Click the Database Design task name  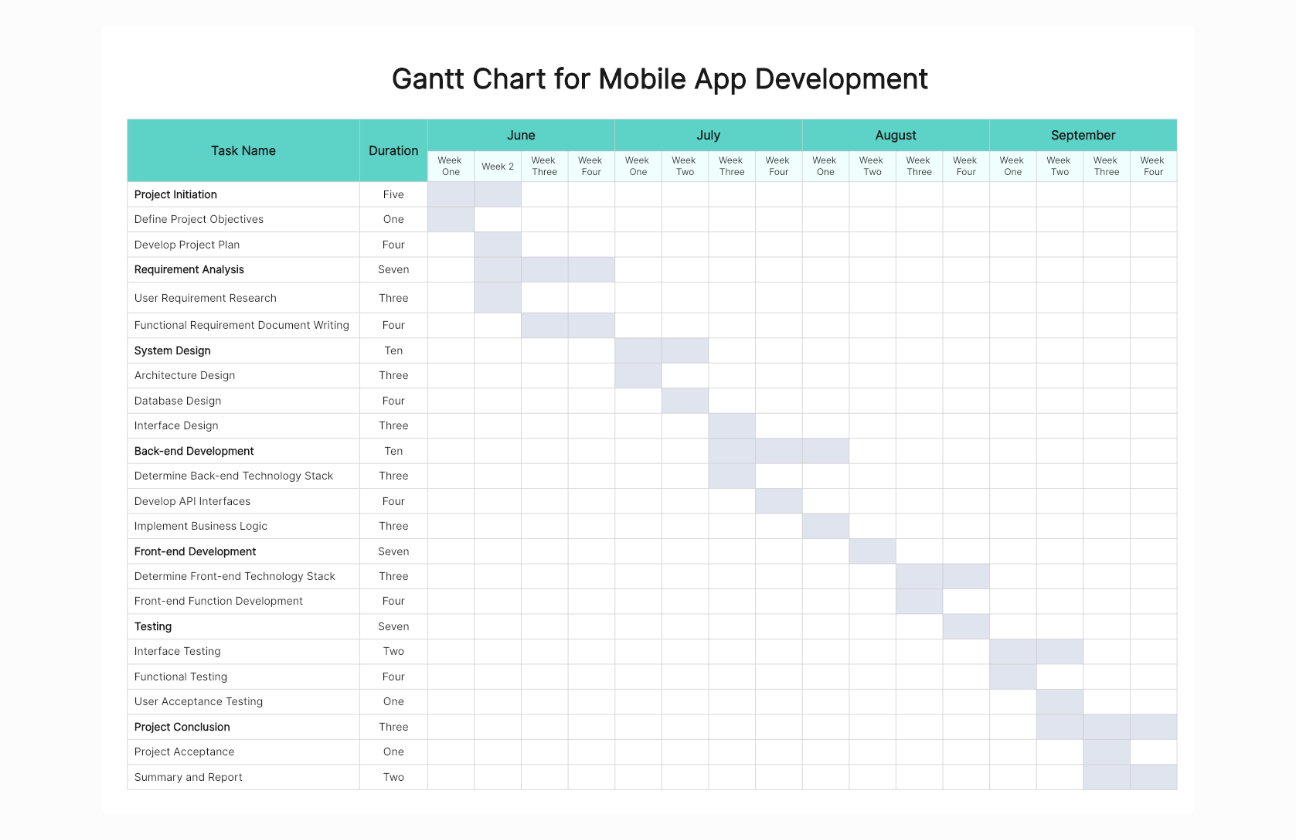[x=178, y=401]
